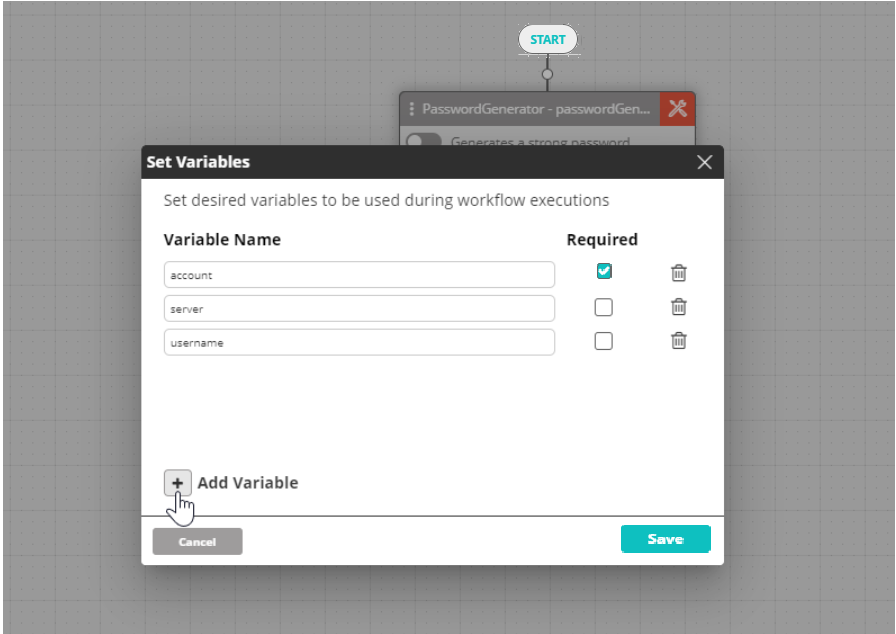Screen dimensions: 896x634
Task: Delete the account variable row
Action: click(x=678, y=273)
